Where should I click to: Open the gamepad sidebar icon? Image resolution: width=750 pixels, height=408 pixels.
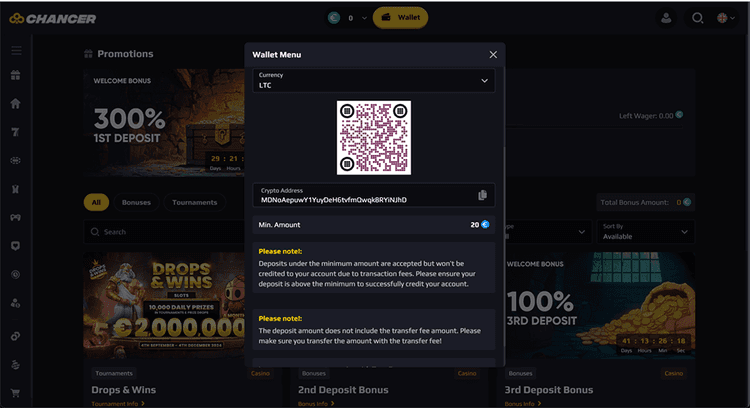(x=16, y=218)
